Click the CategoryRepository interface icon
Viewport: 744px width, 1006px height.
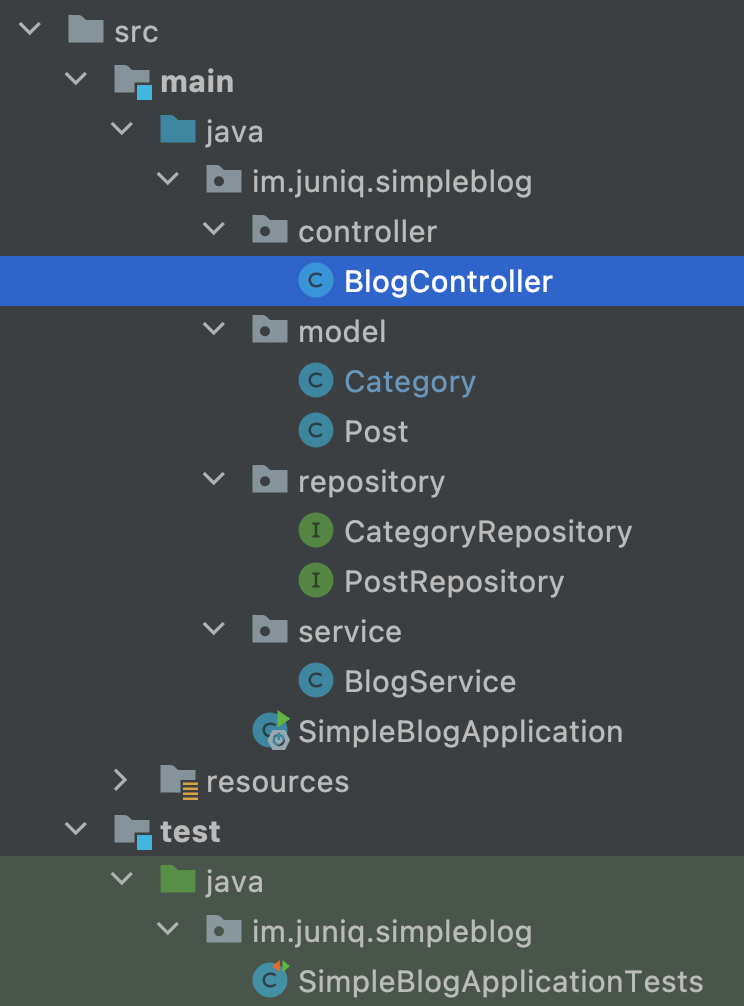316,531
